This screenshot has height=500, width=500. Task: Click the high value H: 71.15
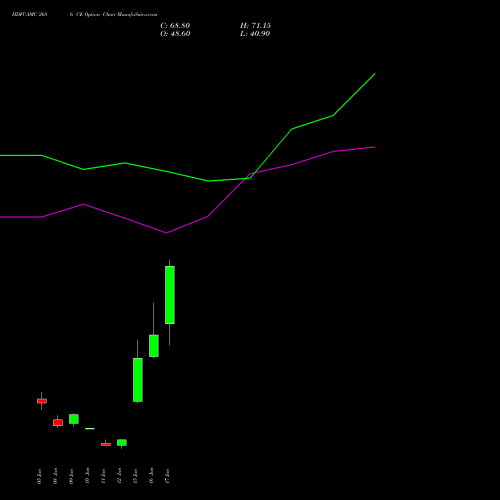(x=255, y=26)
